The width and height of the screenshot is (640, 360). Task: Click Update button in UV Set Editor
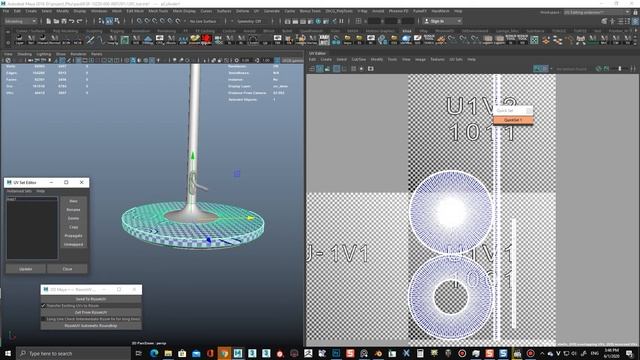coord(25,269)
